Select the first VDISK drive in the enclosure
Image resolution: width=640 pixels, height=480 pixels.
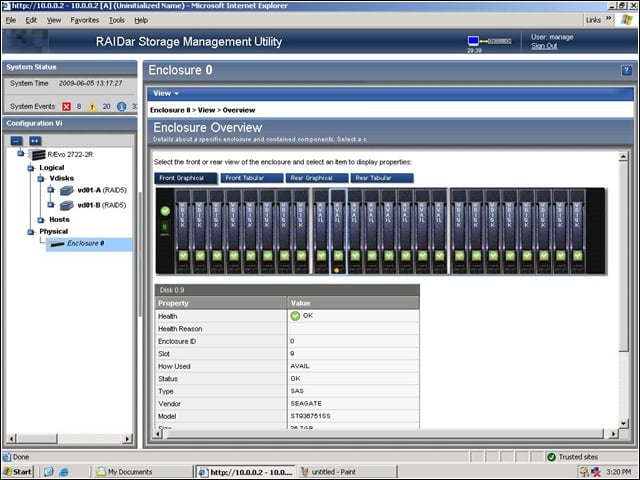[183, 231]
